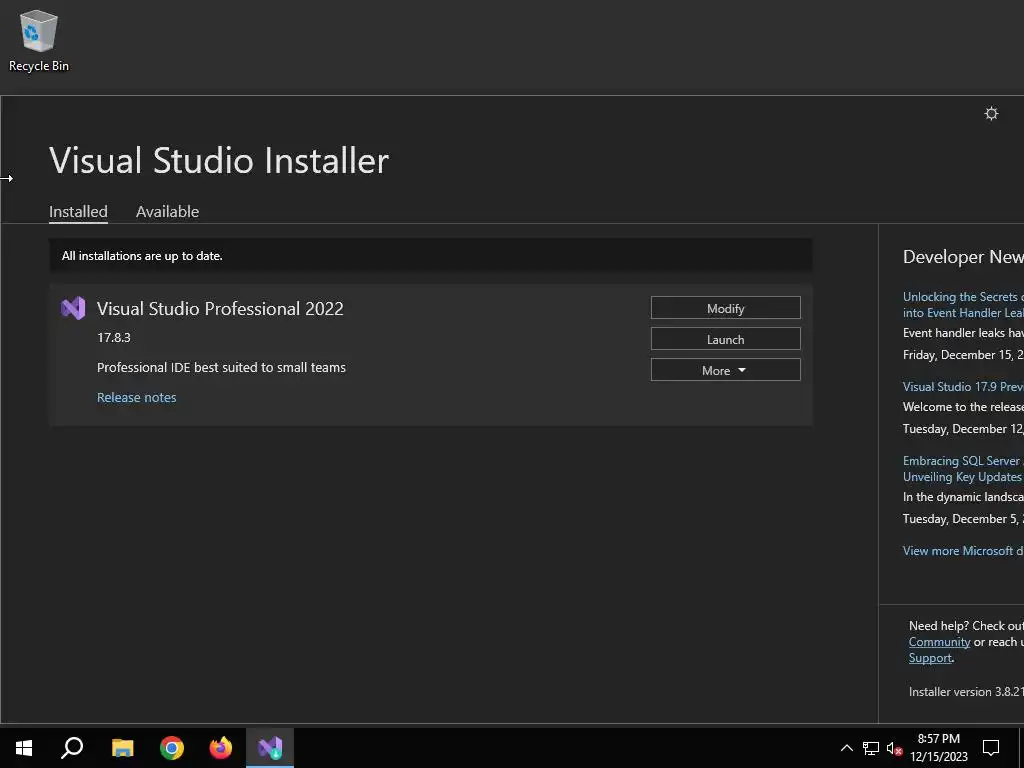Open the Recycle Bin desktop icon

pyautogui.click(x=39, y=40)
